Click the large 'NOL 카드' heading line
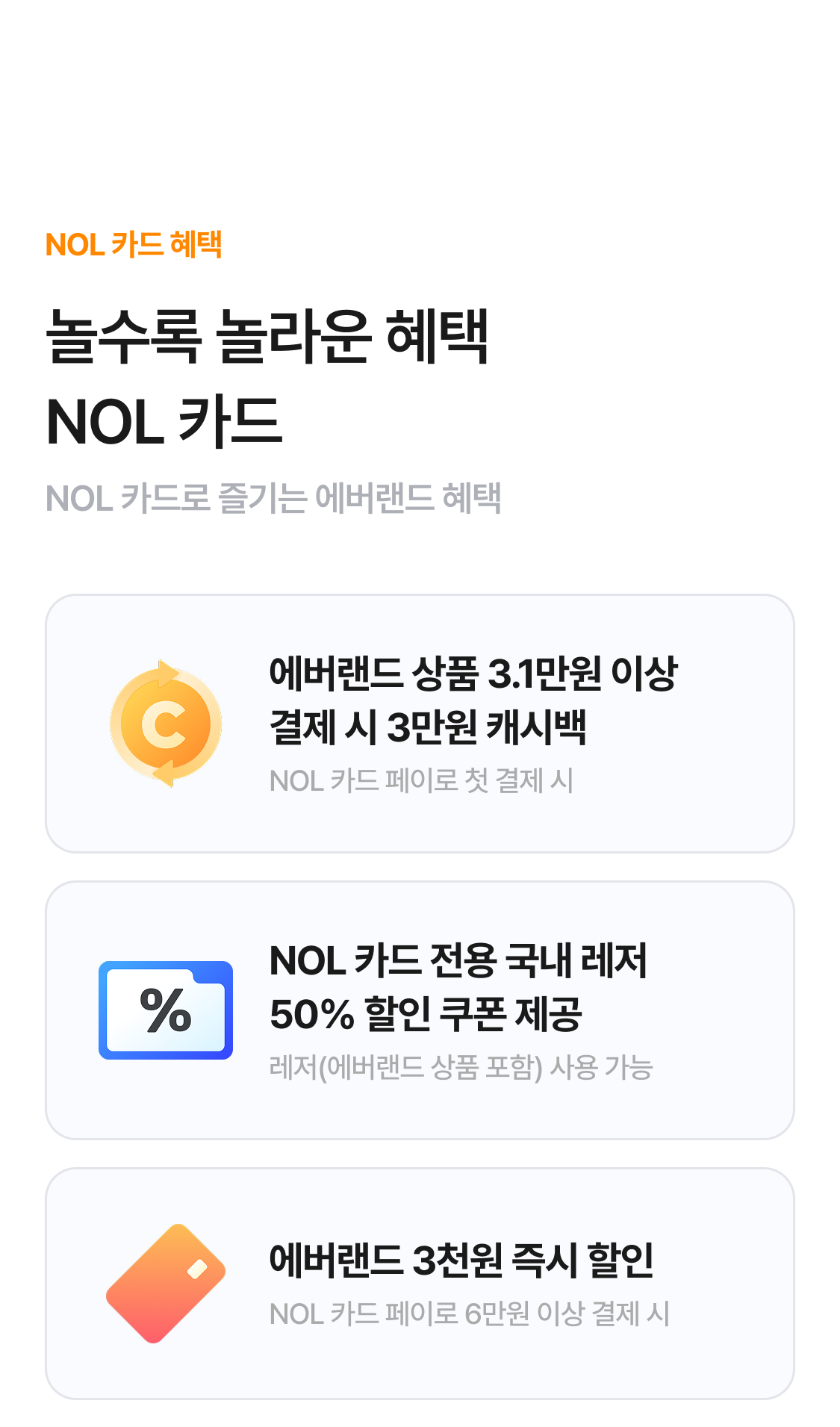The image size is (840, 1427). coord(164,422)
